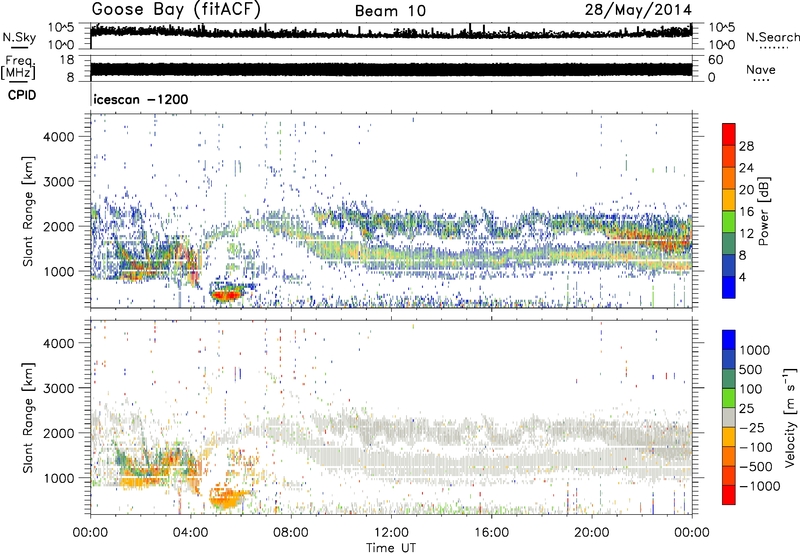Click the "10^0" tick beside the N.Sky label
Image resolution: width=800 pixels, height=554 pixels.
61,45
